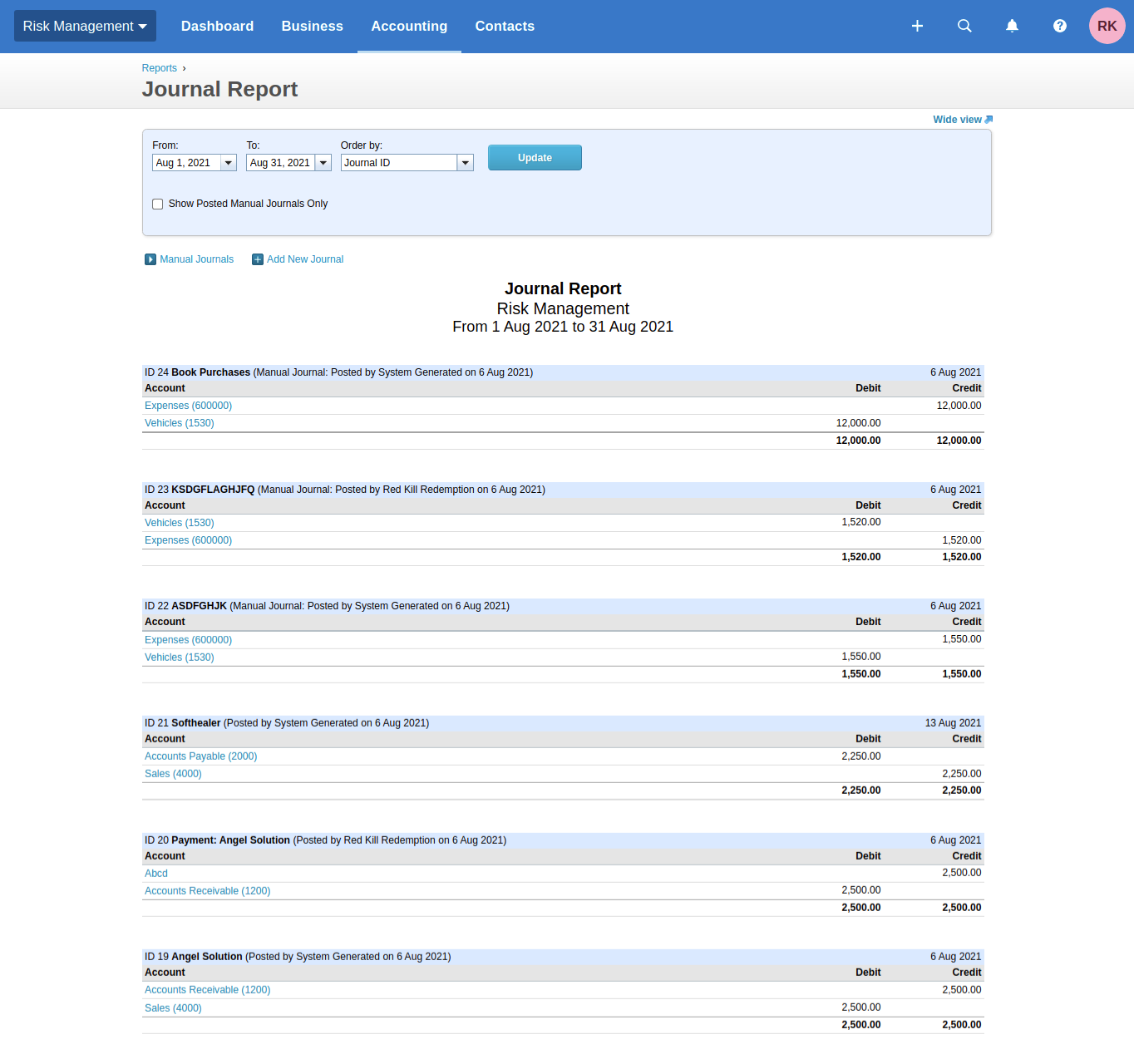Click the search icon in top bar

(x=964, y=26)
